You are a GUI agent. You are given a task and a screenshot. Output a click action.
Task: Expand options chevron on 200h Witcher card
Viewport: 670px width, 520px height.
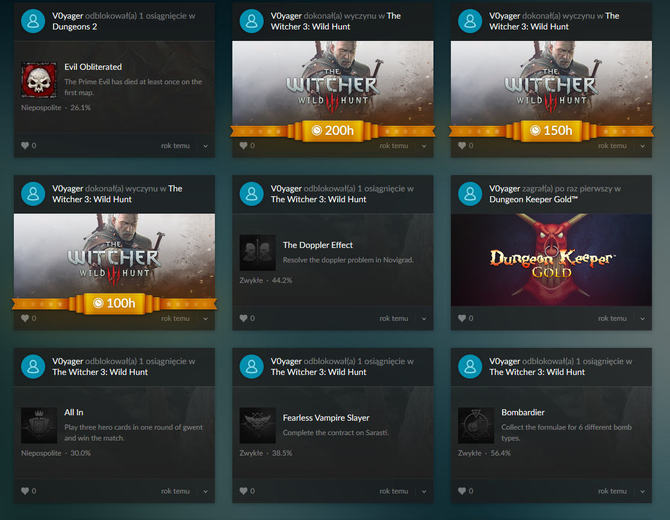(424, 146)
